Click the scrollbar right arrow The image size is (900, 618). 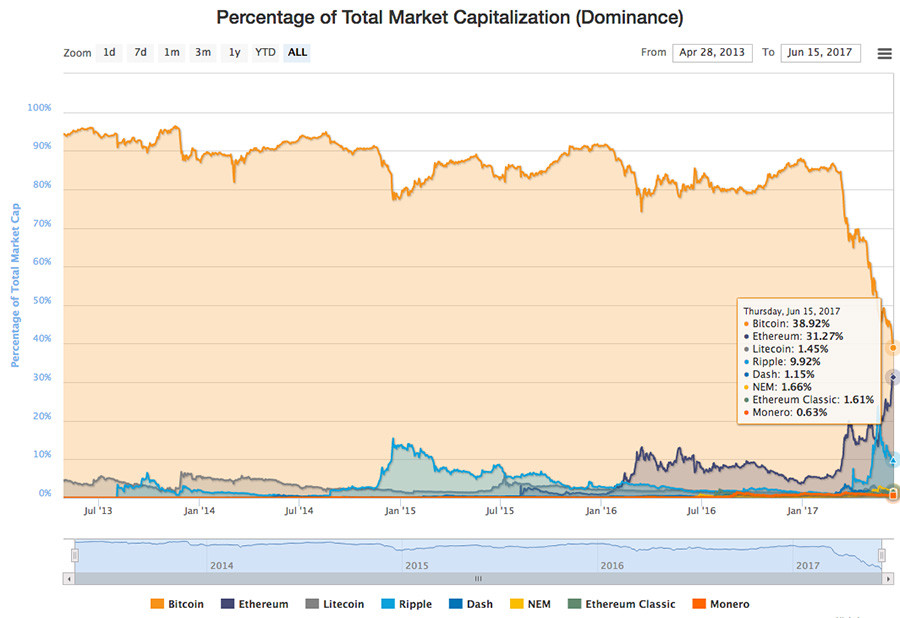click(888, 579)
